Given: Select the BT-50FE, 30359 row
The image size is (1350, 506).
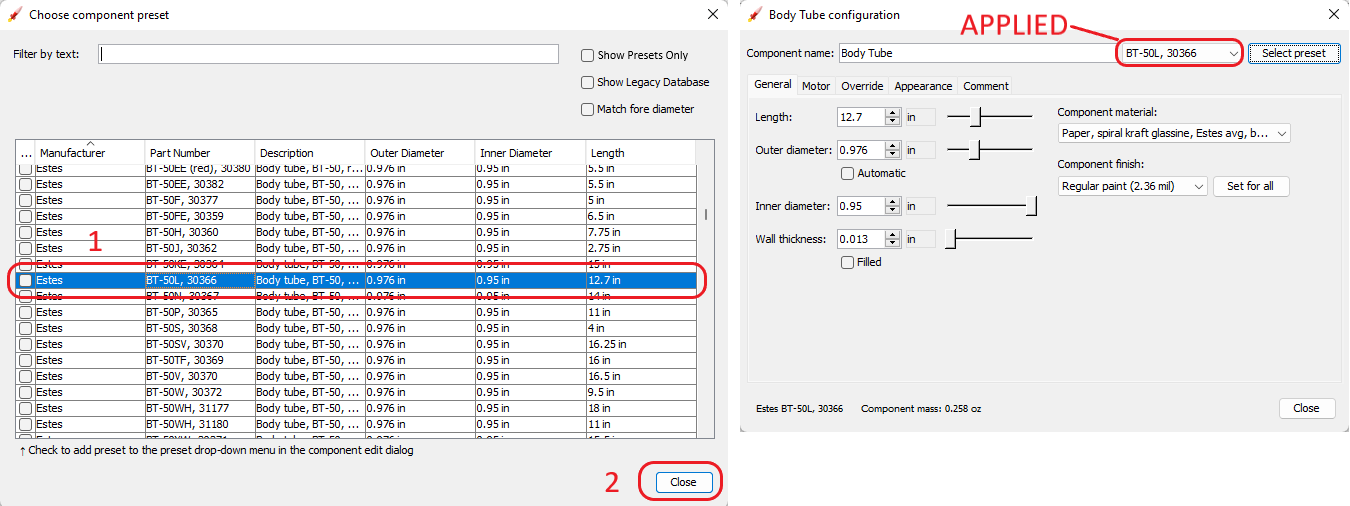Looking at the screenshot, I should pos(358,216).
